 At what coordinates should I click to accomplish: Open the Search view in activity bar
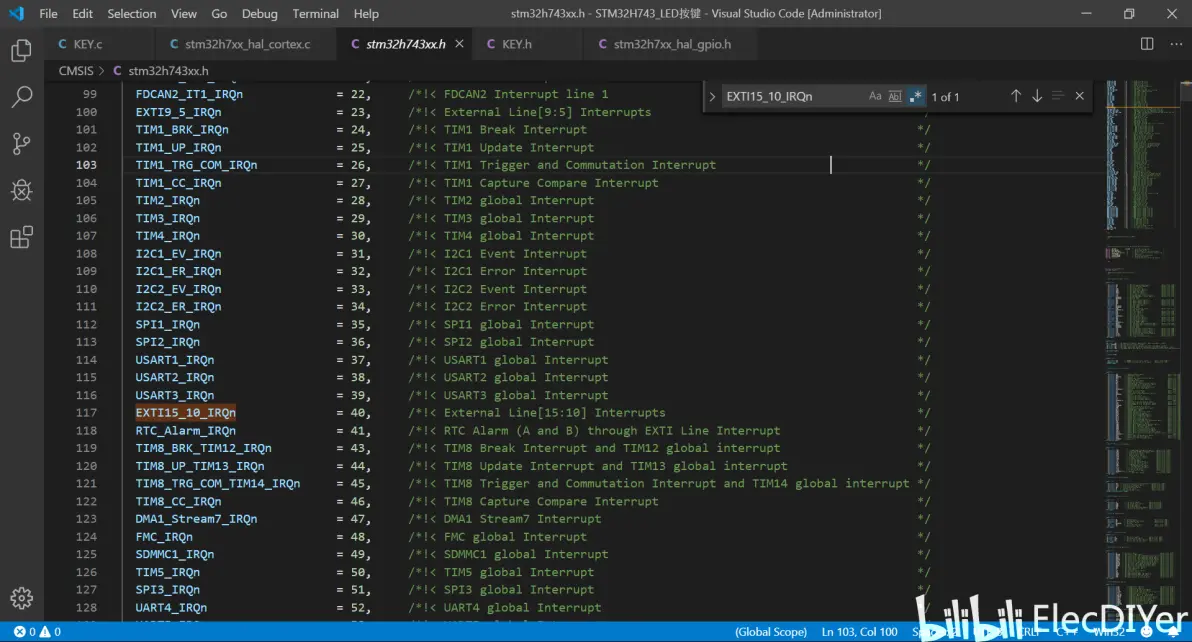[21, 97]
